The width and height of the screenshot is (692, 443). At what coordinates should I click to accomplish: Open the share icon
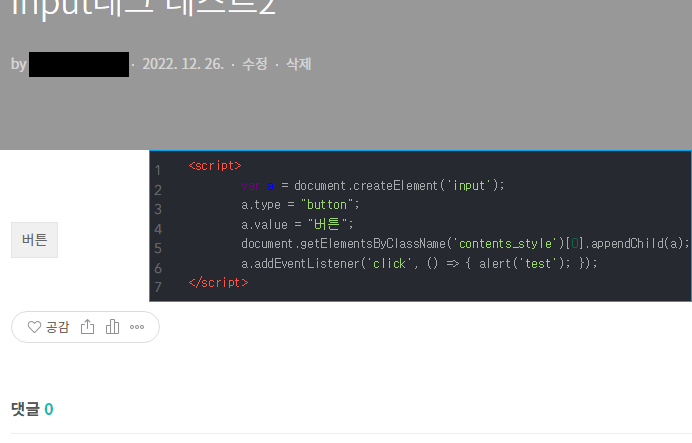coord(87,327)
